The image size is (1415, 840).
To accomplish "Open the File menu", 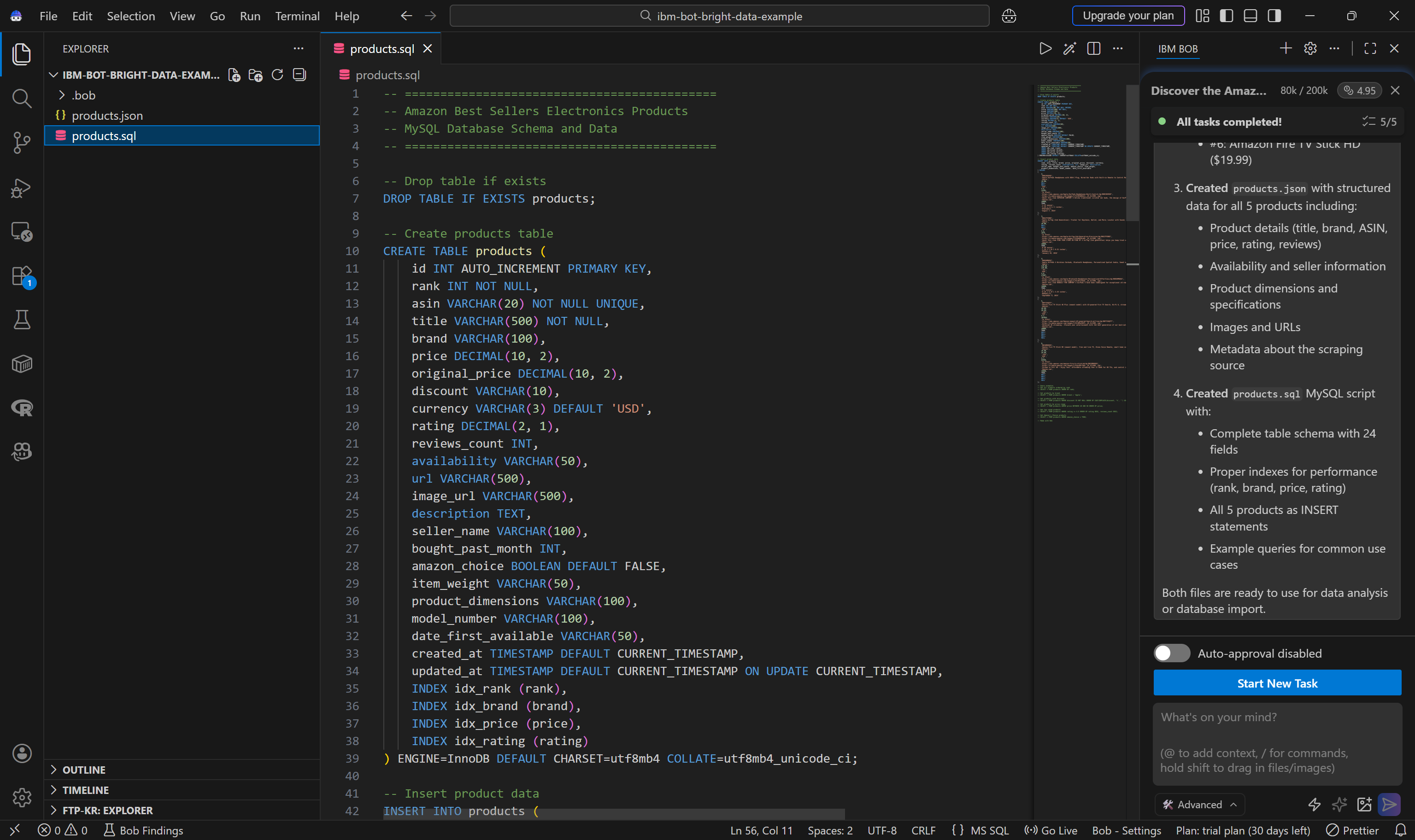I will pos(48,16).
